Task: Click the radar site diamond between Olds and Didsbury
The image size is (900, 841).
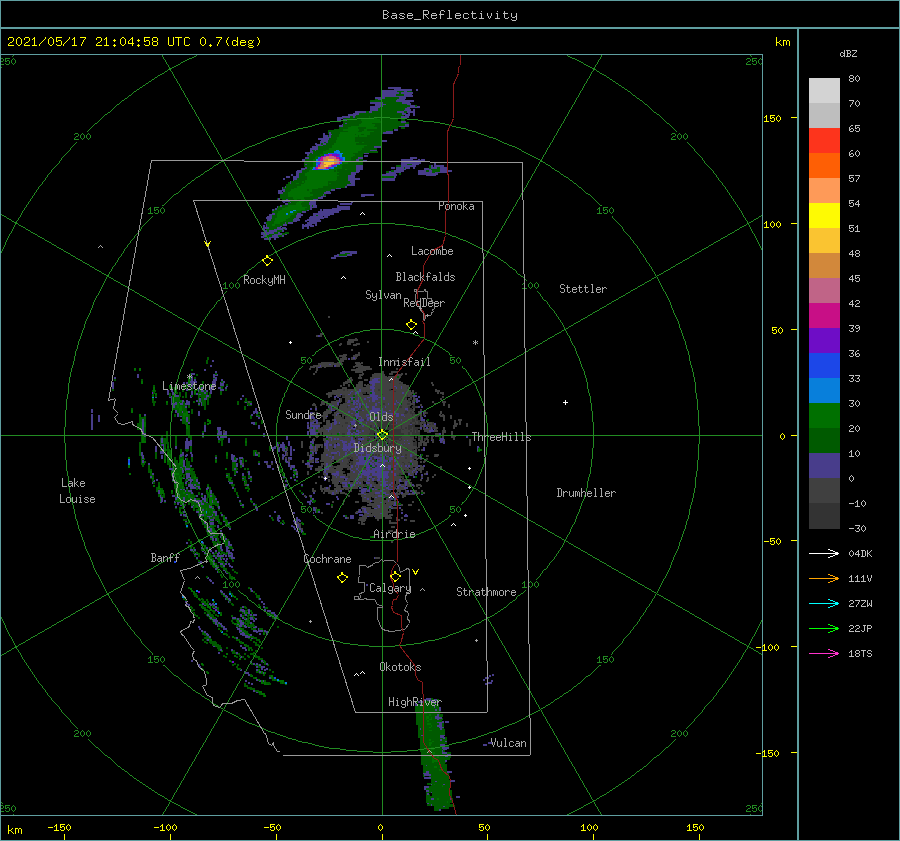Action: click(x=382, y=435)
